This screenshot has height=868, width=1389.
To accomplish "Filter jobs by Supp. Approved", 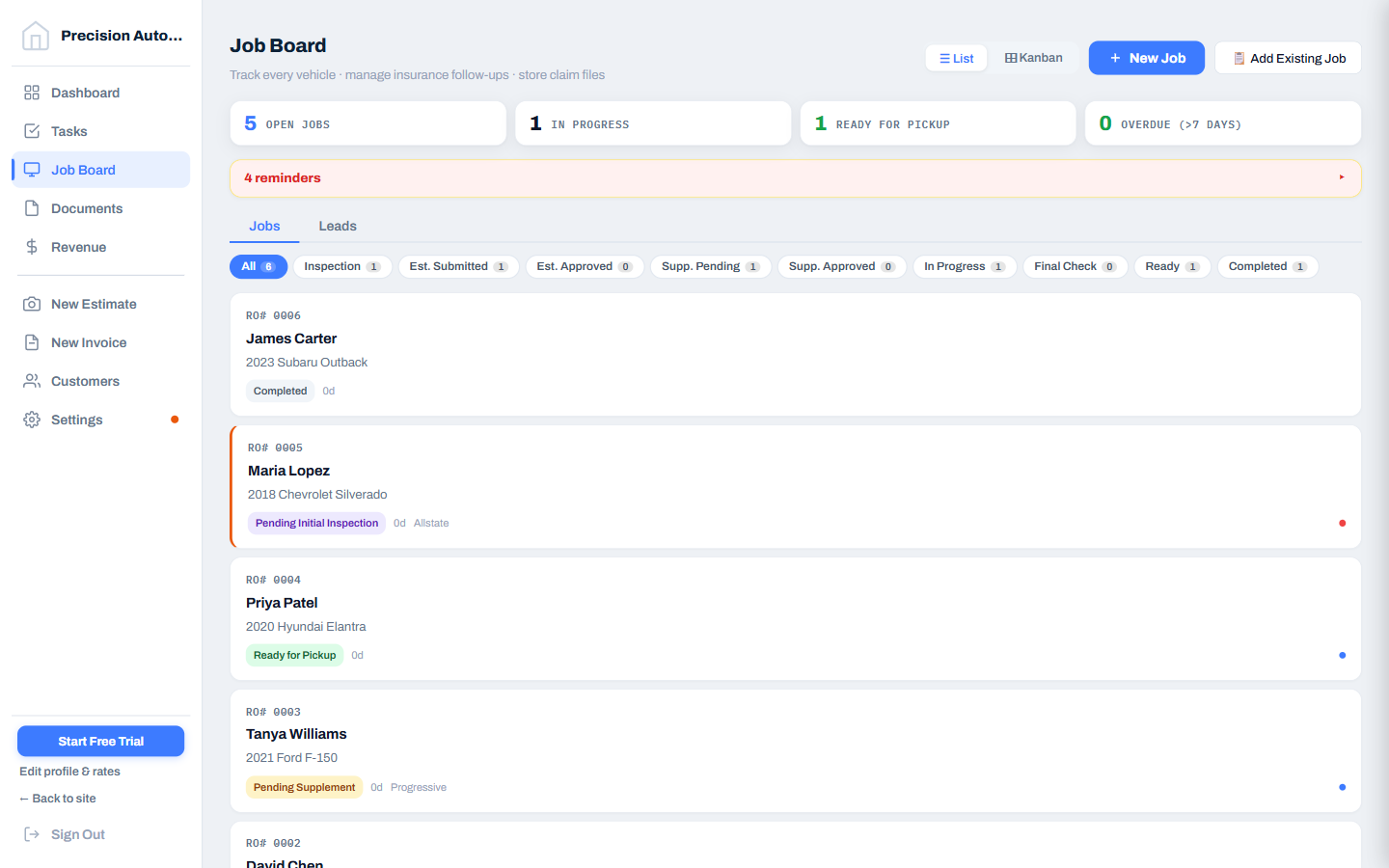I will (842, 266).
